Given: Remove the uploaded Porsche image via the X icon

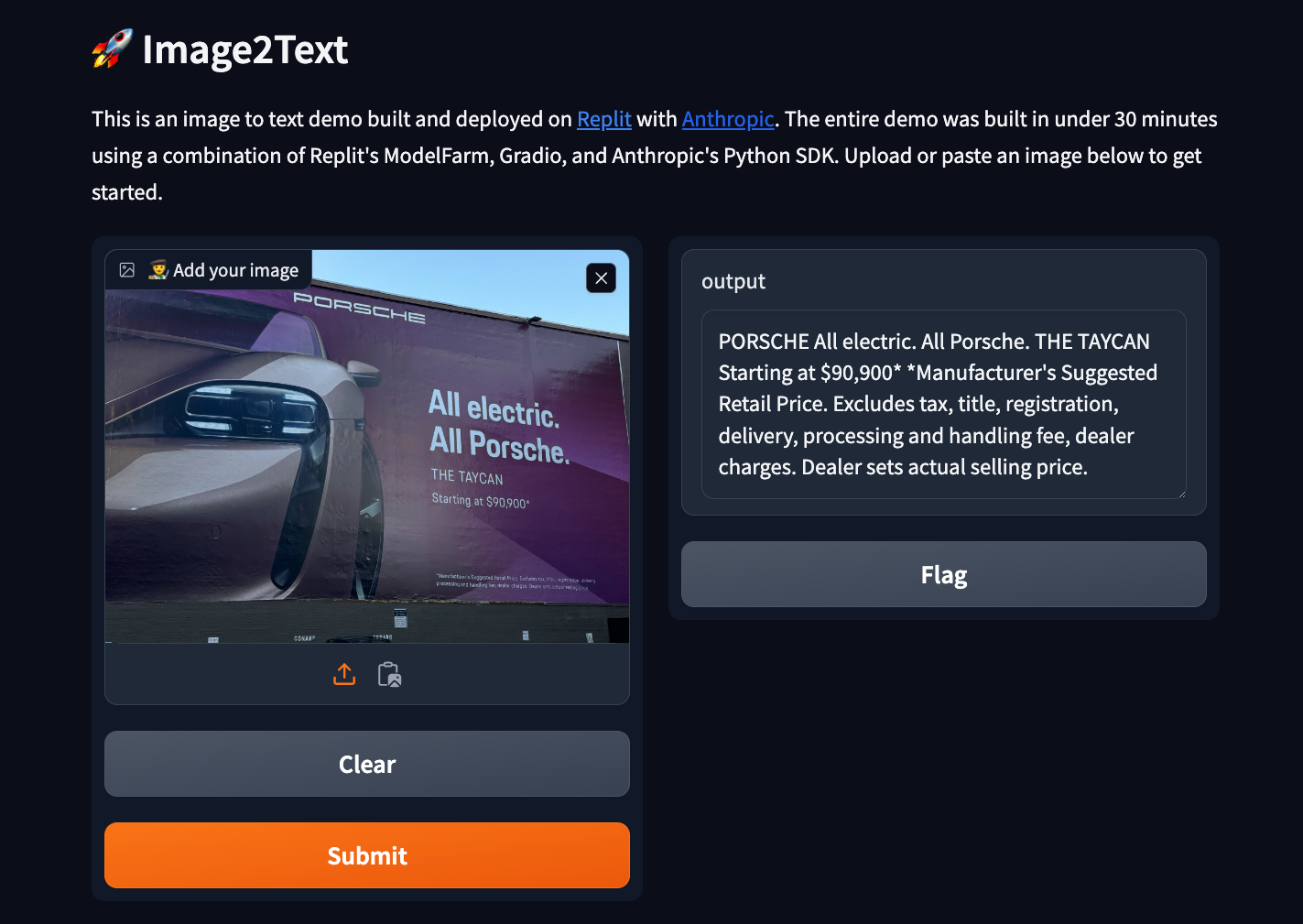Looking at the screenshot, I should point(601,277).
